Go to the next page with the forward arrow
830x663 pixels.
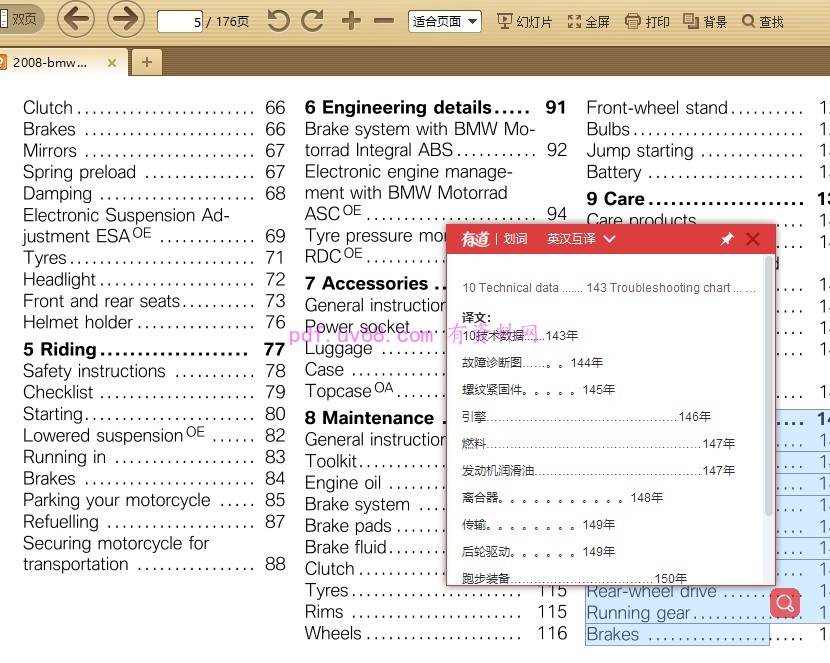[125, 19]
